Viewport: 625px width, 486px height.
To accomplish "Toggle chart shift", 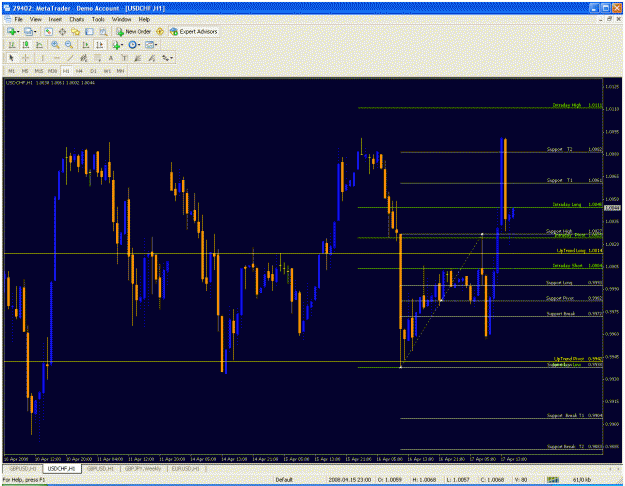I will [99, 45].
